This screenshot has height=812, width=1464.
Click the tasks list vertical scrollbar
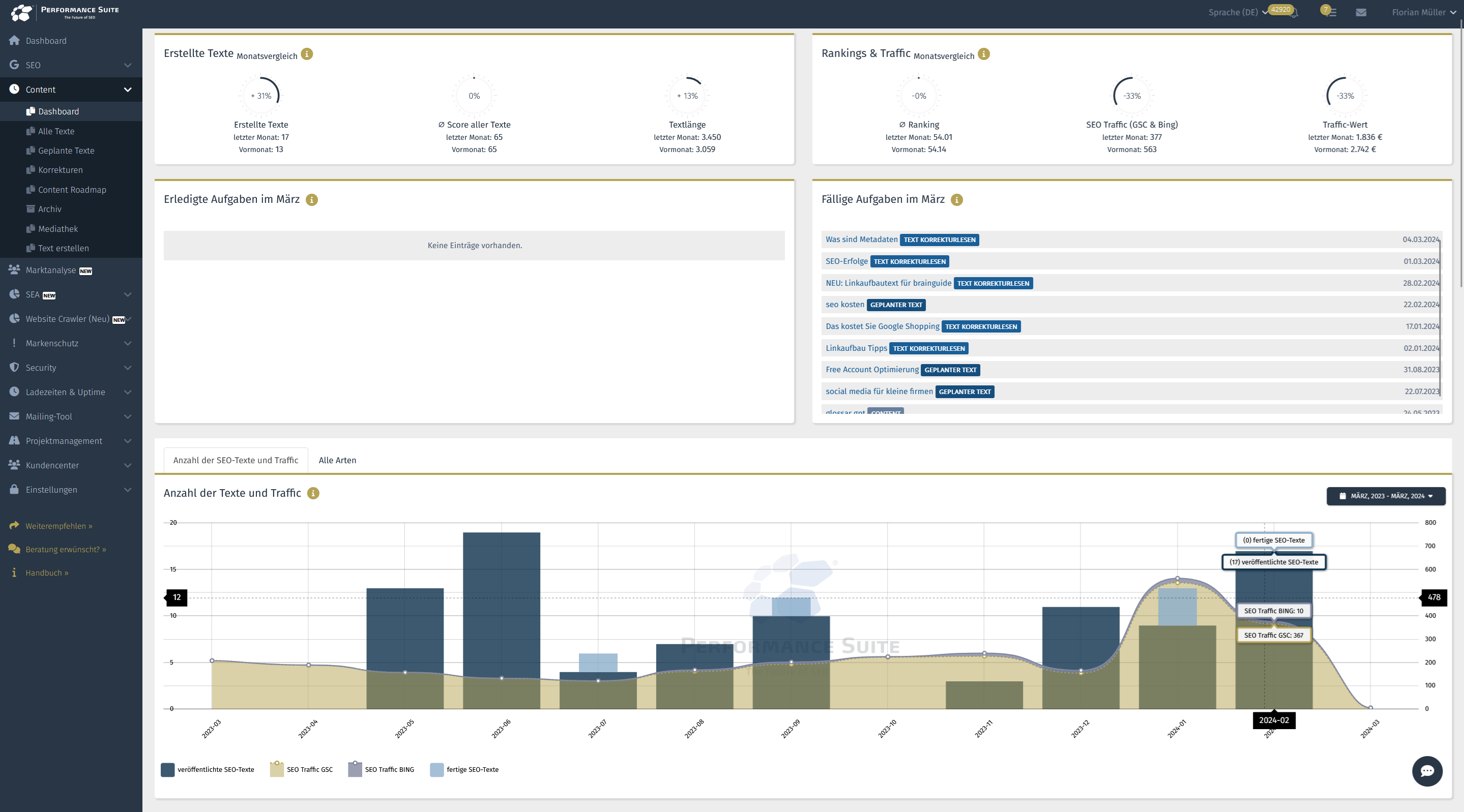click(x=1441, y=318)
